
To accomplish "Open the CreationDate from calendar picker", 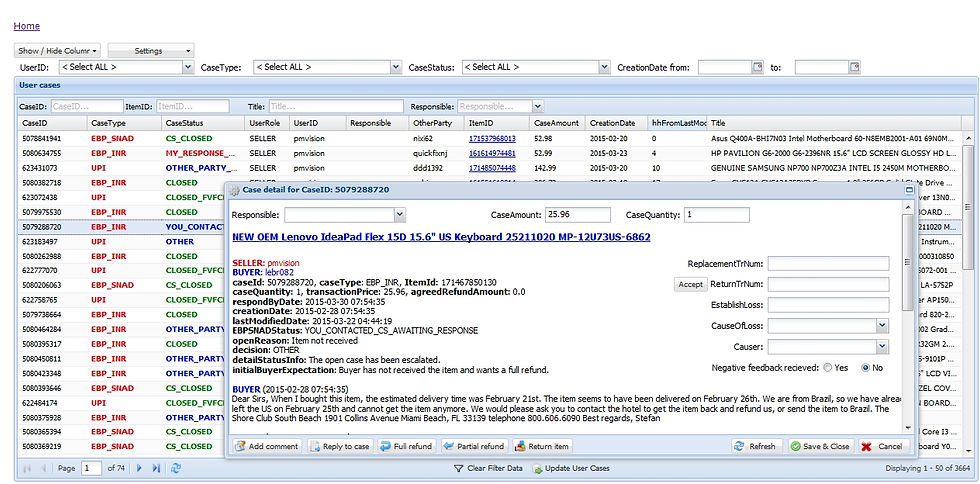I will (758, 67).
